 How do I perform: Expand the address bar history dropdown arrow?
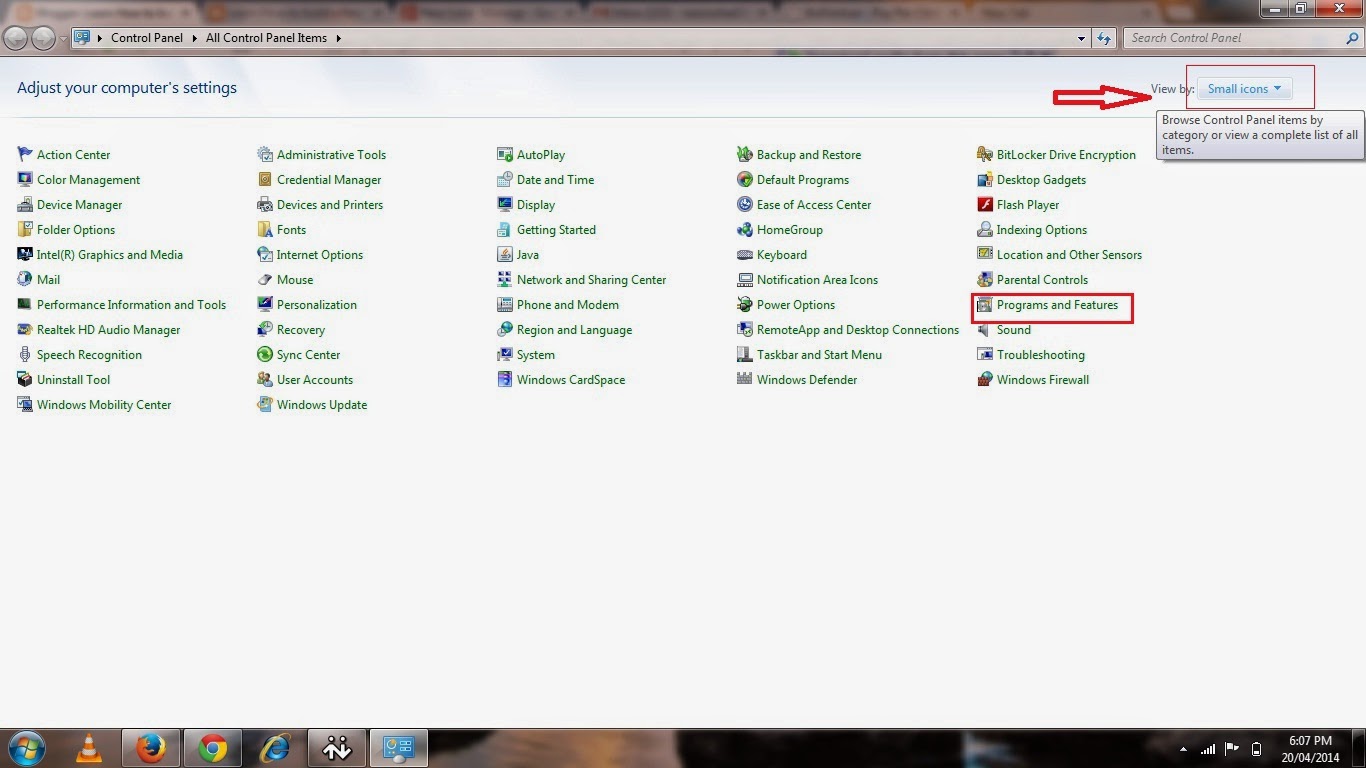click(x=1082, y=38)
